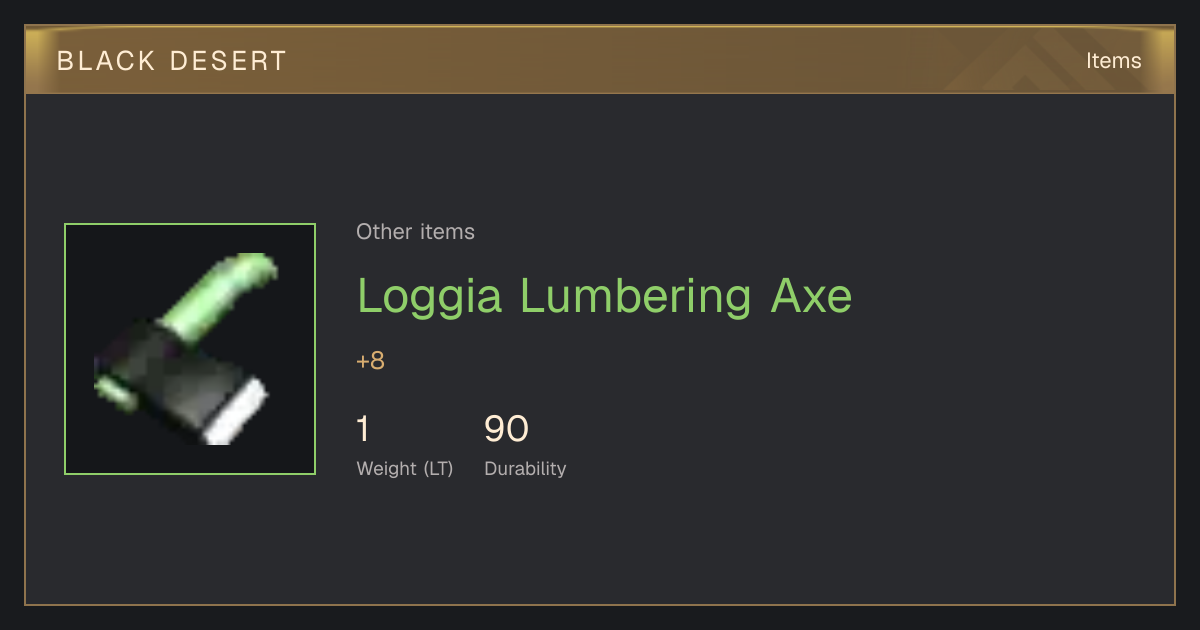Click the word Axe in the item title

pos(811,296)
